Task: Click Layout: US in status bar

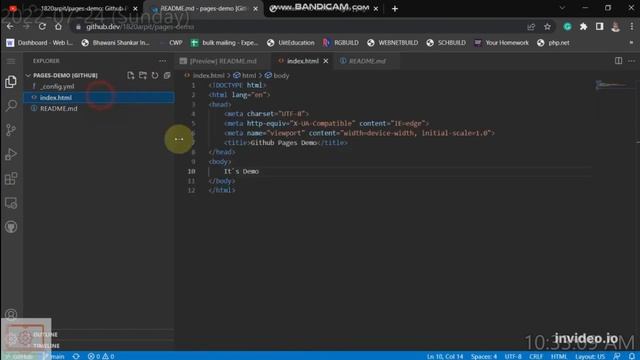Action: pos(590,356)
